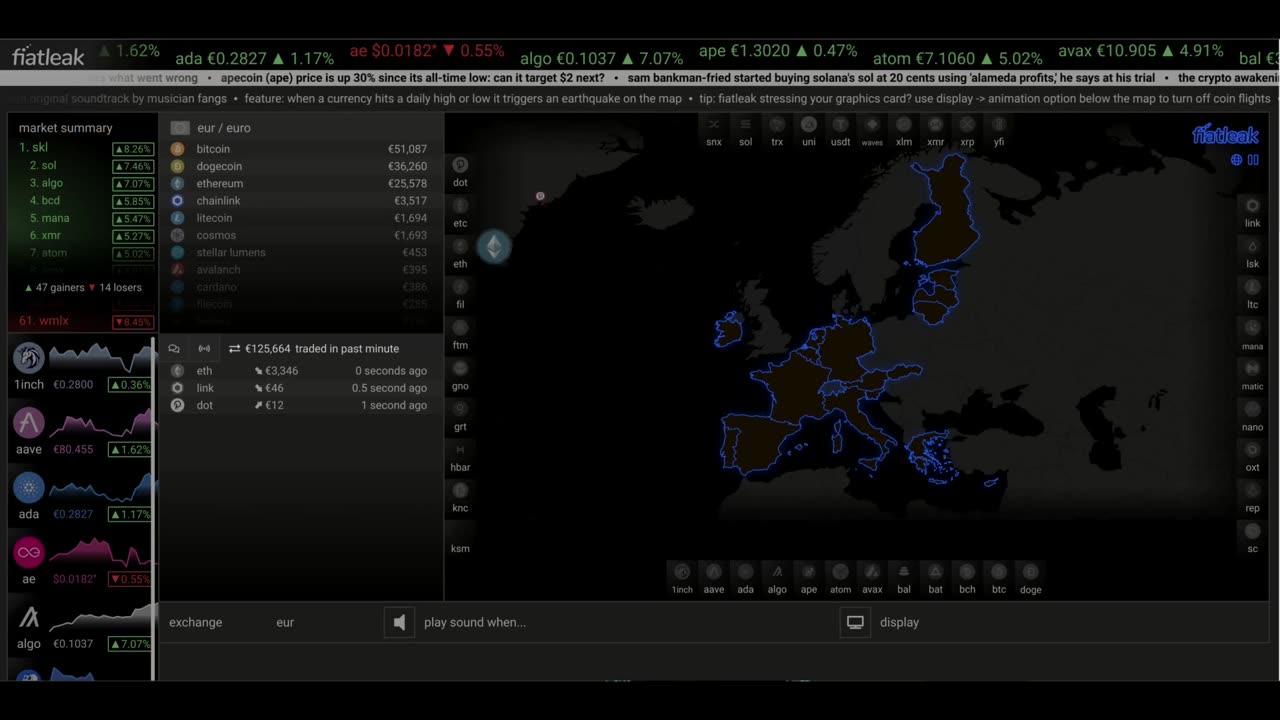The width and height of the screenshot is (1280, 720).
Task: Click the hbar coin icon
Action: coord(460,449)
